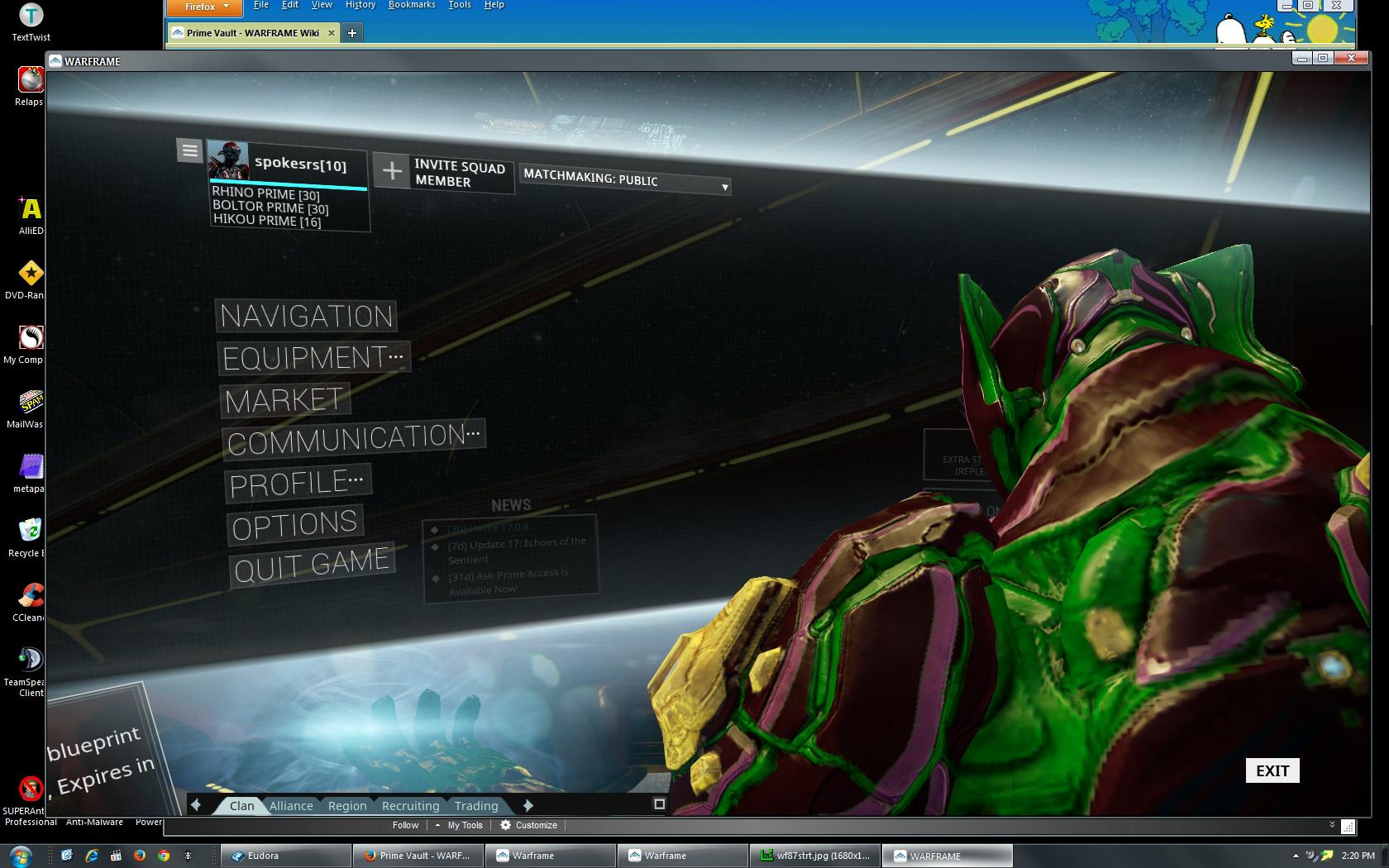Click the Windows Start orb
Screen dimensions: 1389x868
click(21, 855)
